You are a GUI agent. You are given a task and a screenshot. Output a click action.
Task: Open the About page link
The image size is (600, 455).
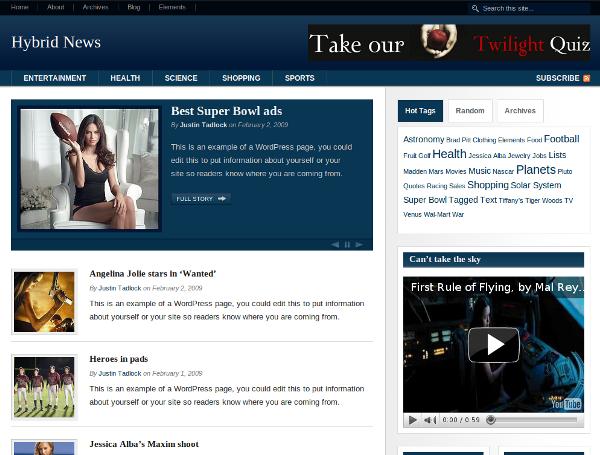pyautogui.click(x=55, y=7)
